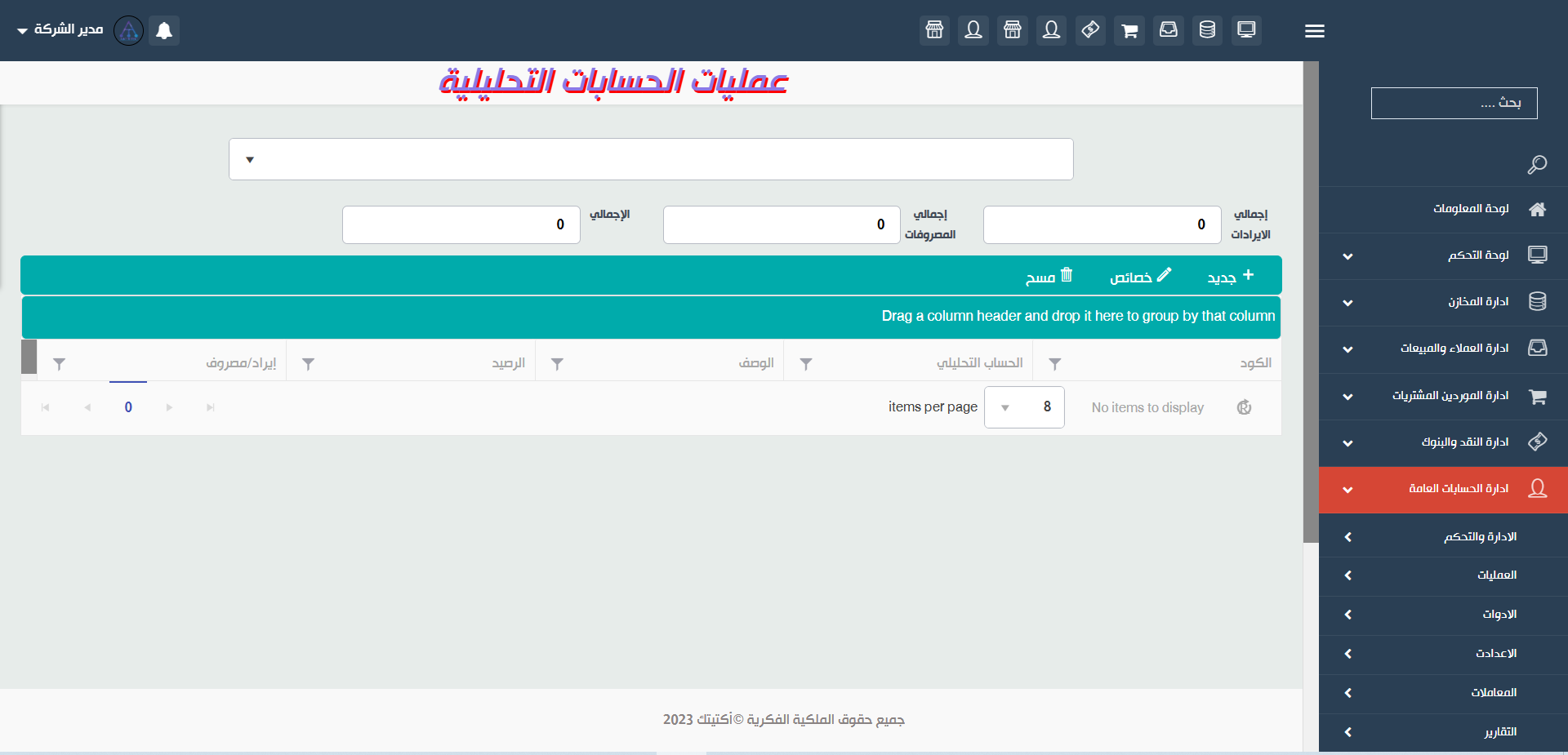Open the items per page dropdown
The width and height of the screenshot is (1568, 755).
point(1024,407)
